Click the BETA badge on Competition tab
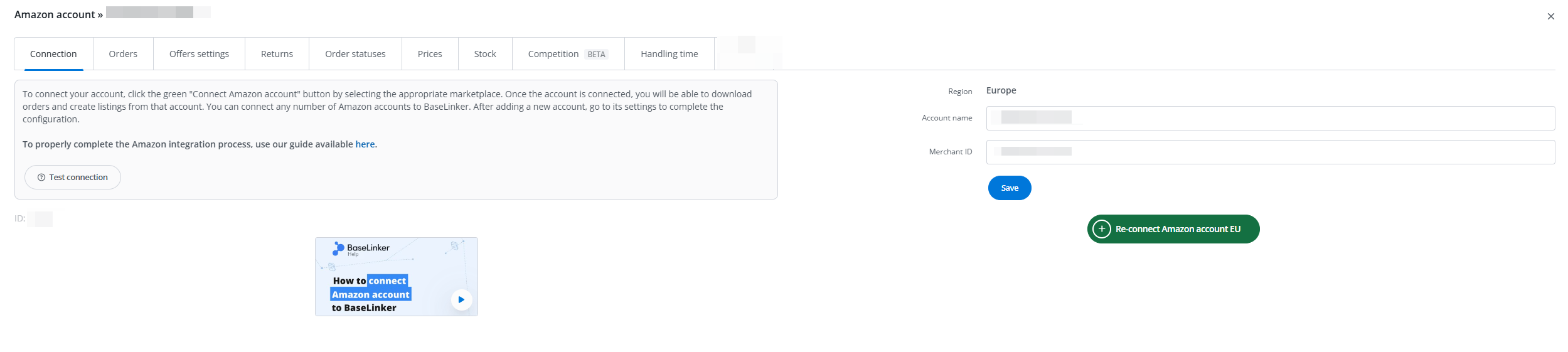Screen dimensions: 1568x352 (x=596, y=55)
